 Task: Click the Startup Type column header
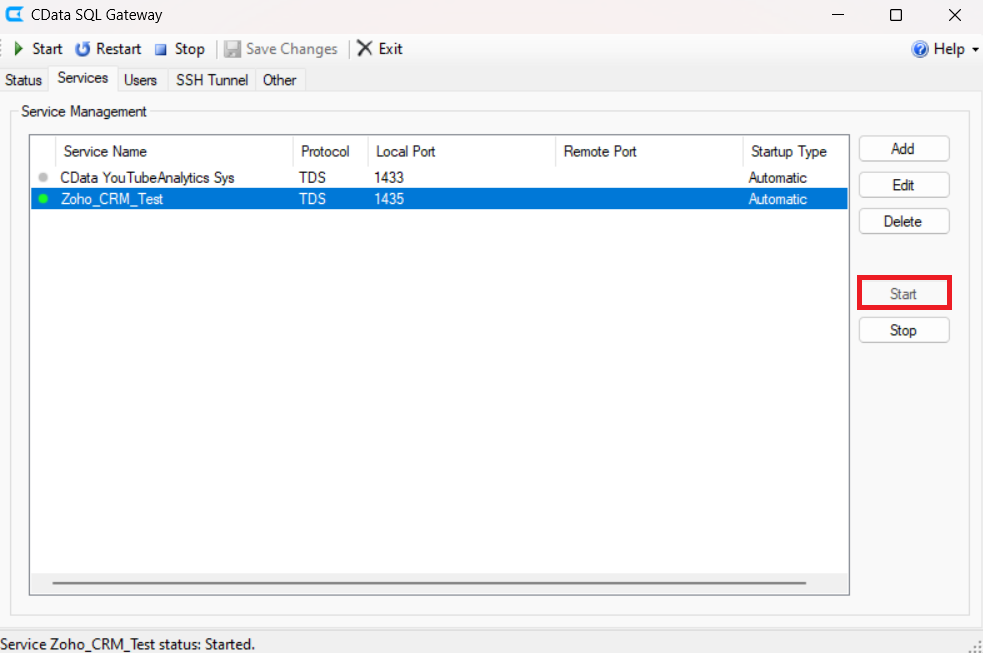796,152
